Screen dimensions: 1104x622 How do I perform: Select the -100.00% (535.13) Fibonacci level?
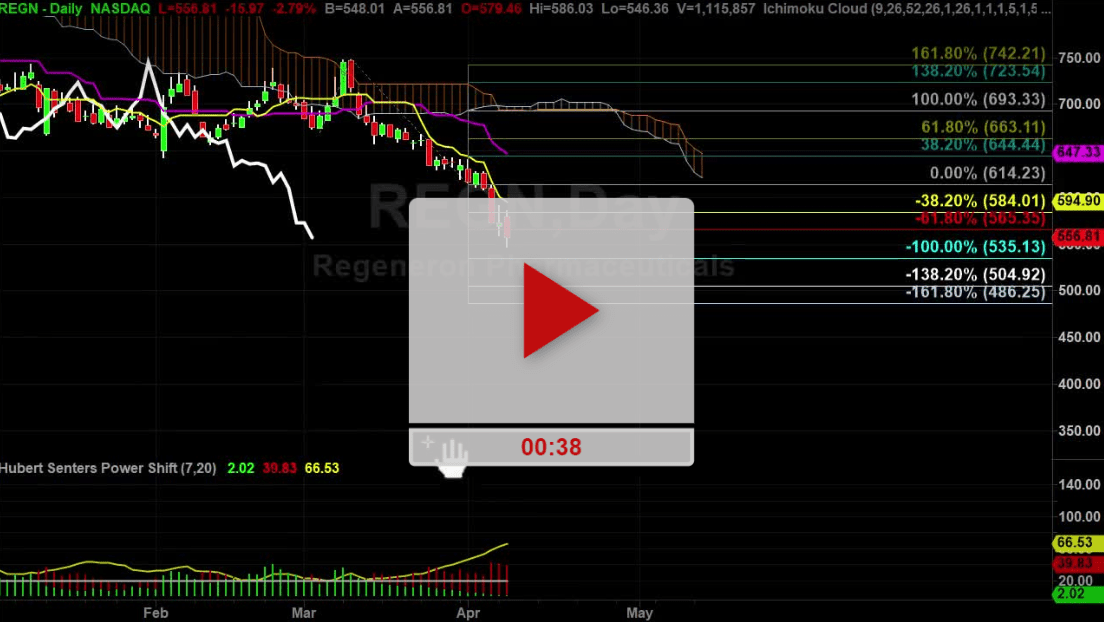point(976,247)
